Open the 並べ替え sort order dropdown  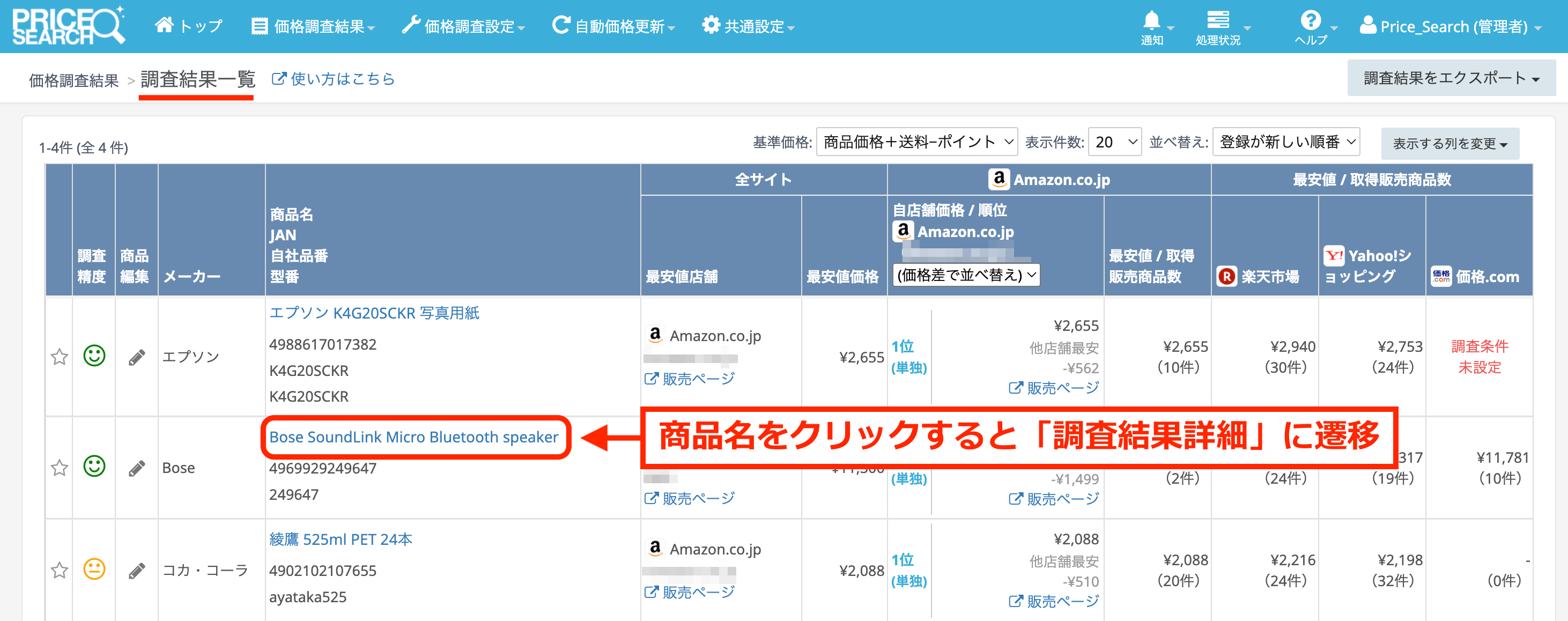(x=1285, y=142)
